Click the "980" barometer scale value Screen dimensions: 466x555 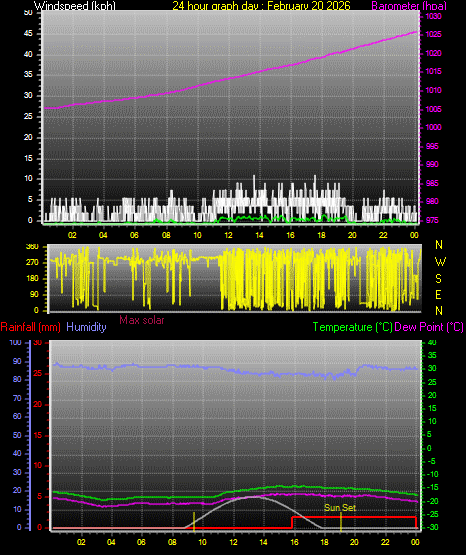tap(432, 201)
